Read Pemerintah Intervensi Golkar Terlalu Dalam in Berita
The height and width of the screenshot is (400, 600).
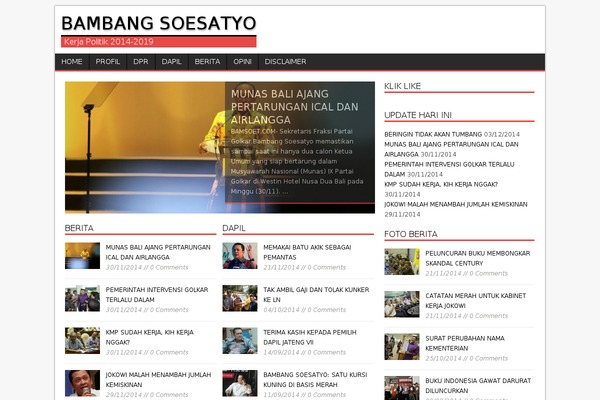157,295
